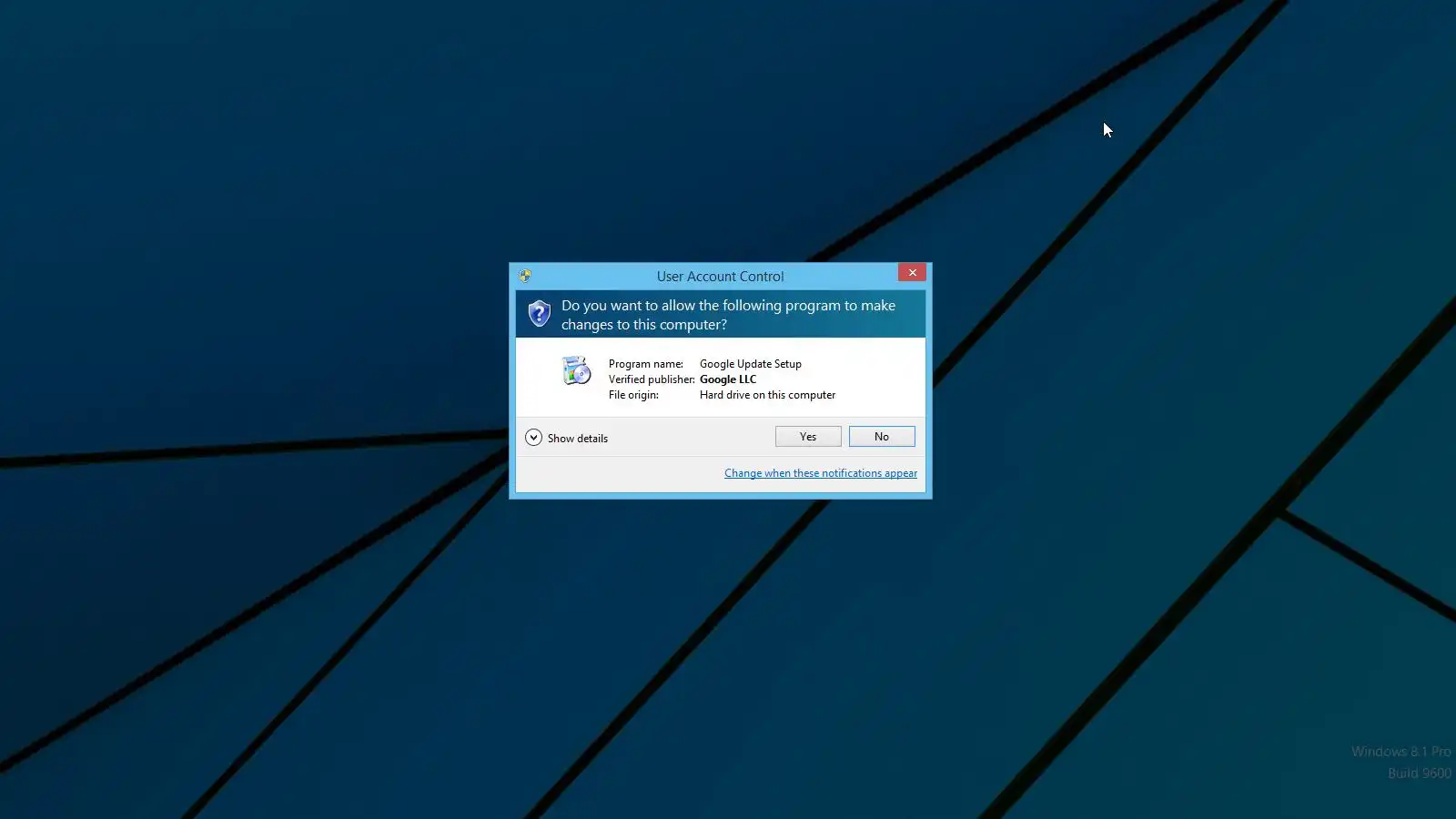Image resolution: width=1456 pixels, height=819 pixels.
Task: Click the Google Update Setup installer icon
Action: coord(576,370)
